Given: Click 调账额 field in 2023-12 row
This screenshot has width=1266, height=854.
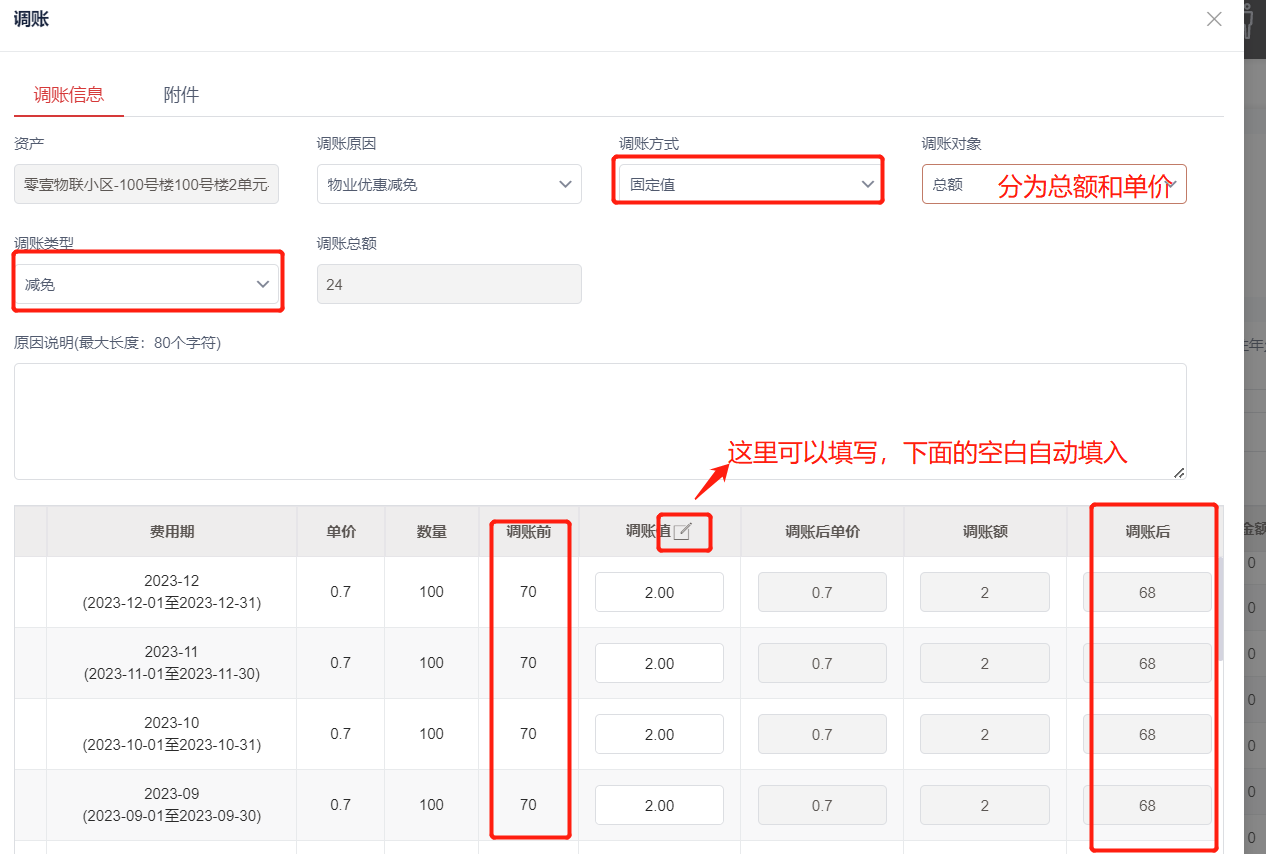Looking at the screenshot, I should click(x=985, y=592).
